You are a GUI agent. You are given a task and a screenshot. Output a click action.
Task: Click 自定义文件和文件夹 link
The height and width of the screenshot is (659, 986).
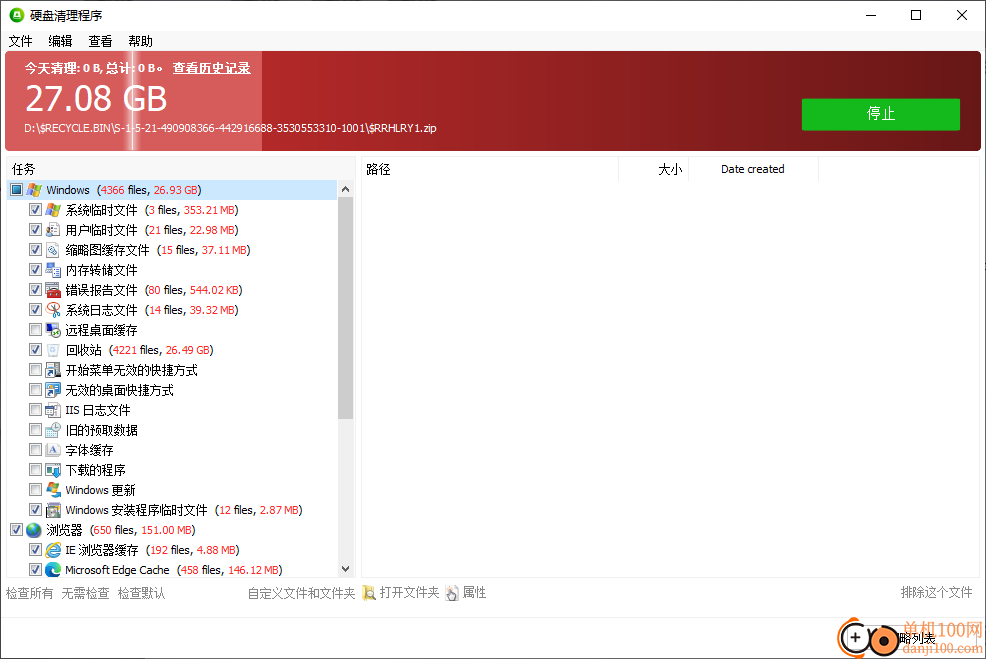click(x=301, y=593)
